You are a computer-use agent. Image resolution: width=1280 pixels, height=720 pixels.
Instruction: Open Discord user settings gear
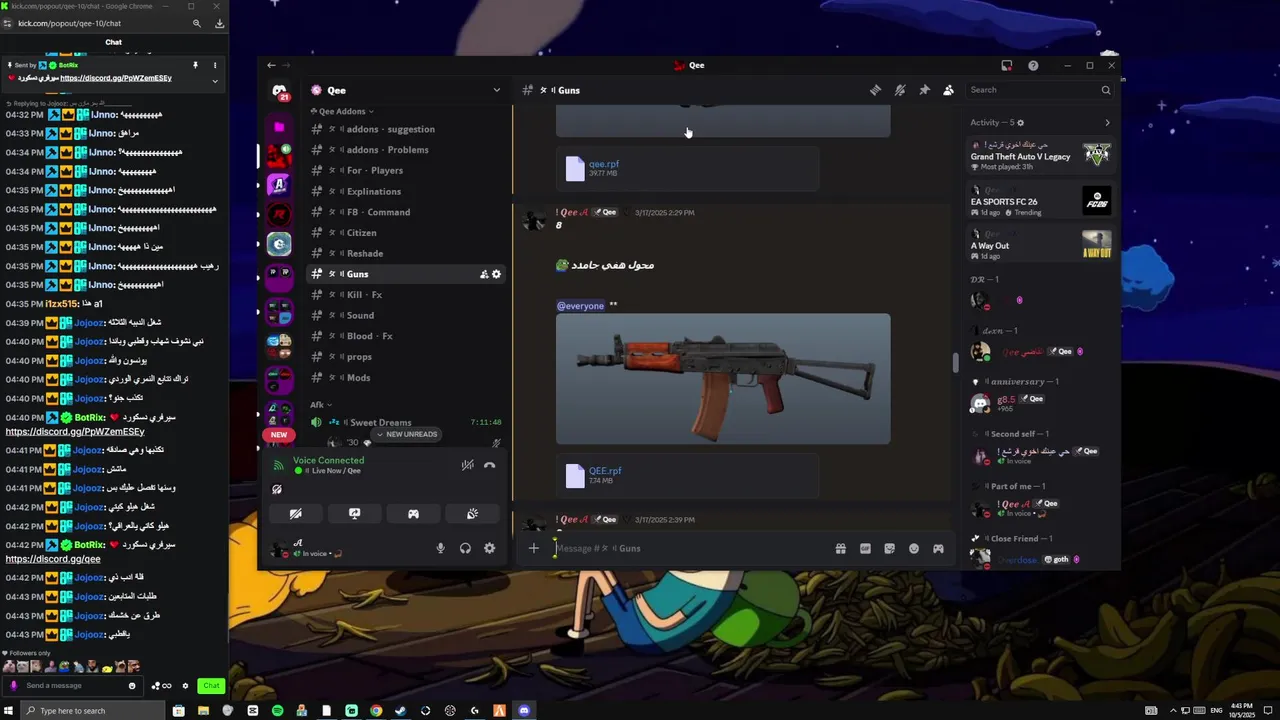coord(489,548)
